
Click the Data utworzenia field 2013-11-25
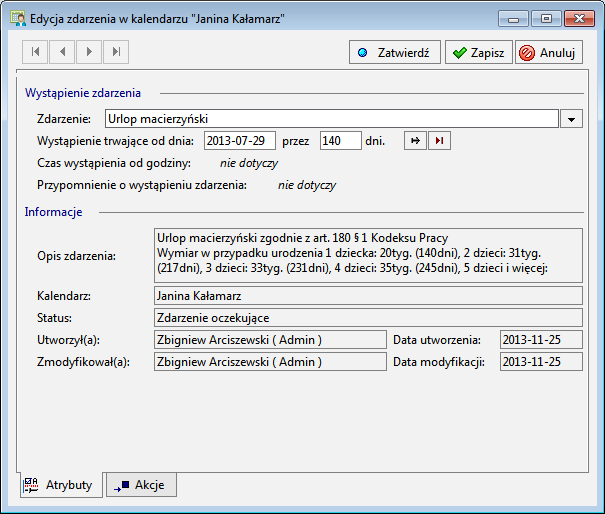[541, 340]
